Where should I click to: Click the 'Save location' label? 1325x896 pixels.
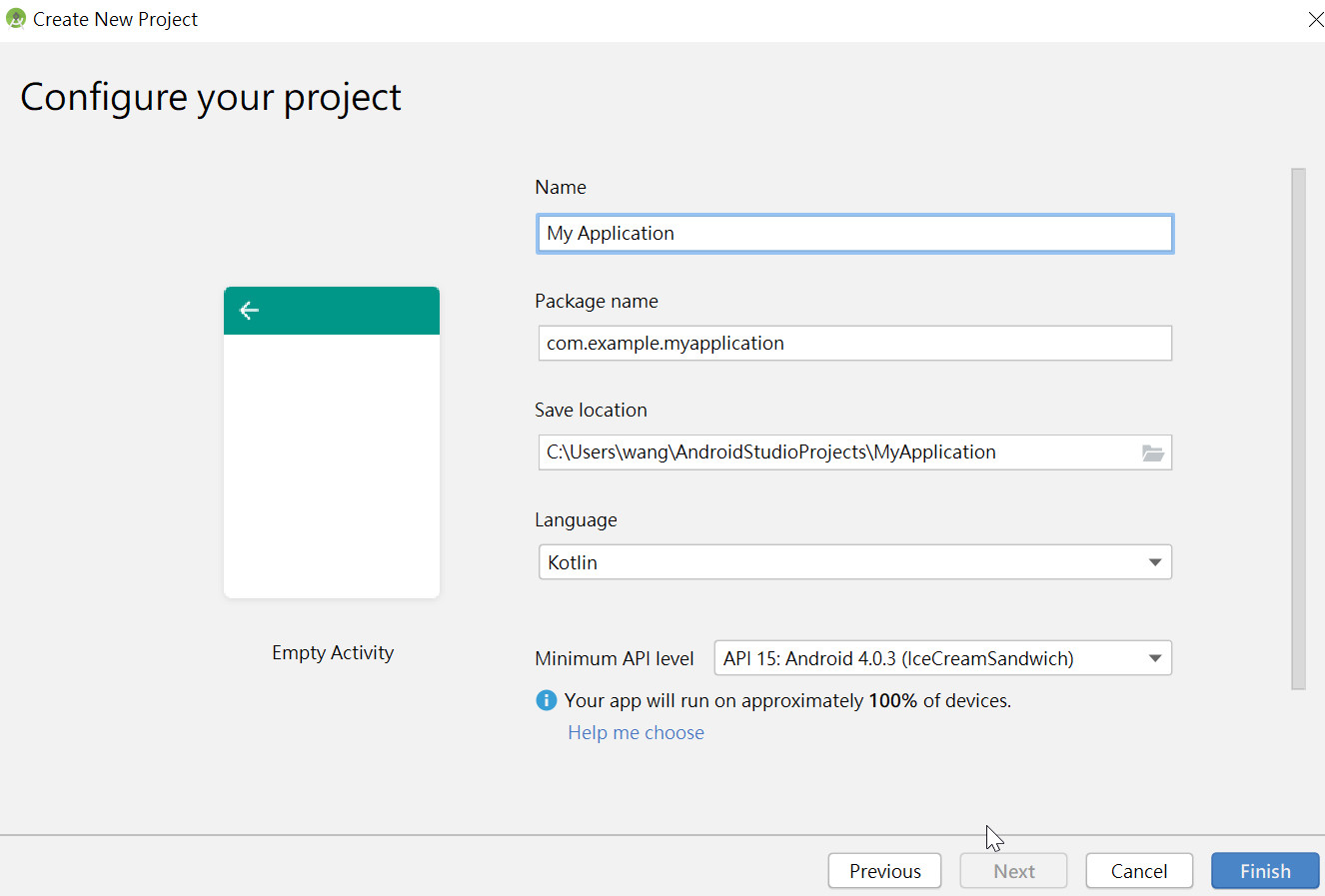[591, 410]
